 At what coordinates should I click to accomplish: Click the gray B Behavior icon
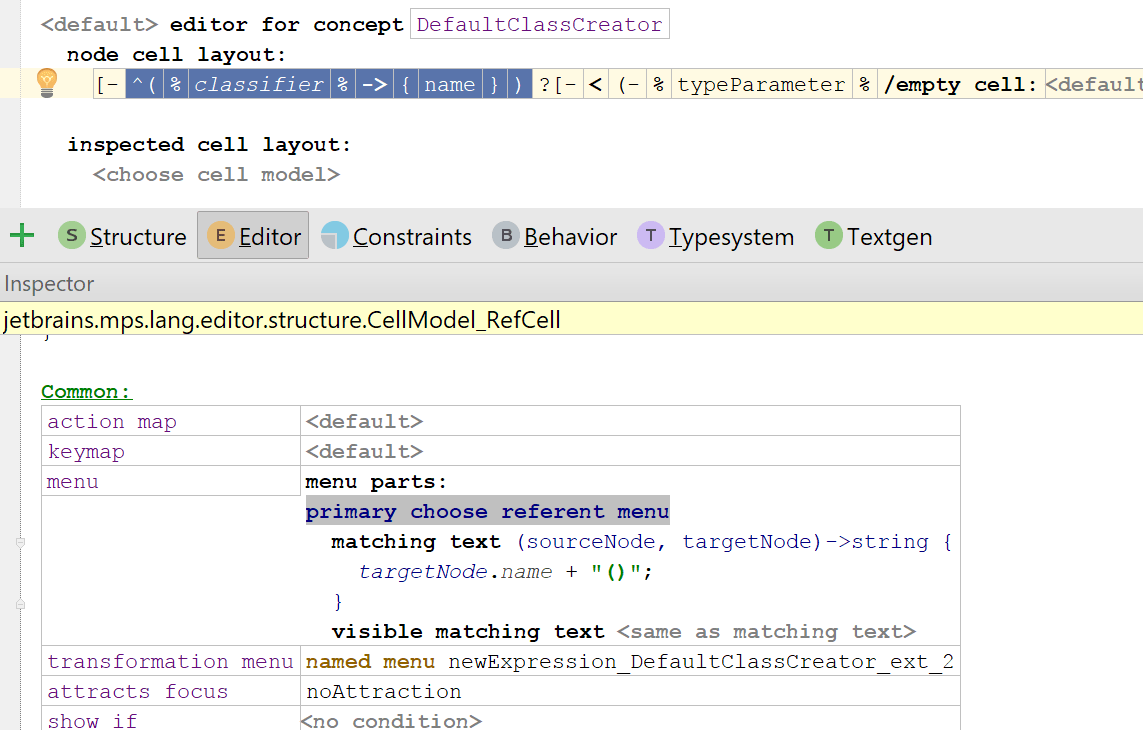point(506,236)
